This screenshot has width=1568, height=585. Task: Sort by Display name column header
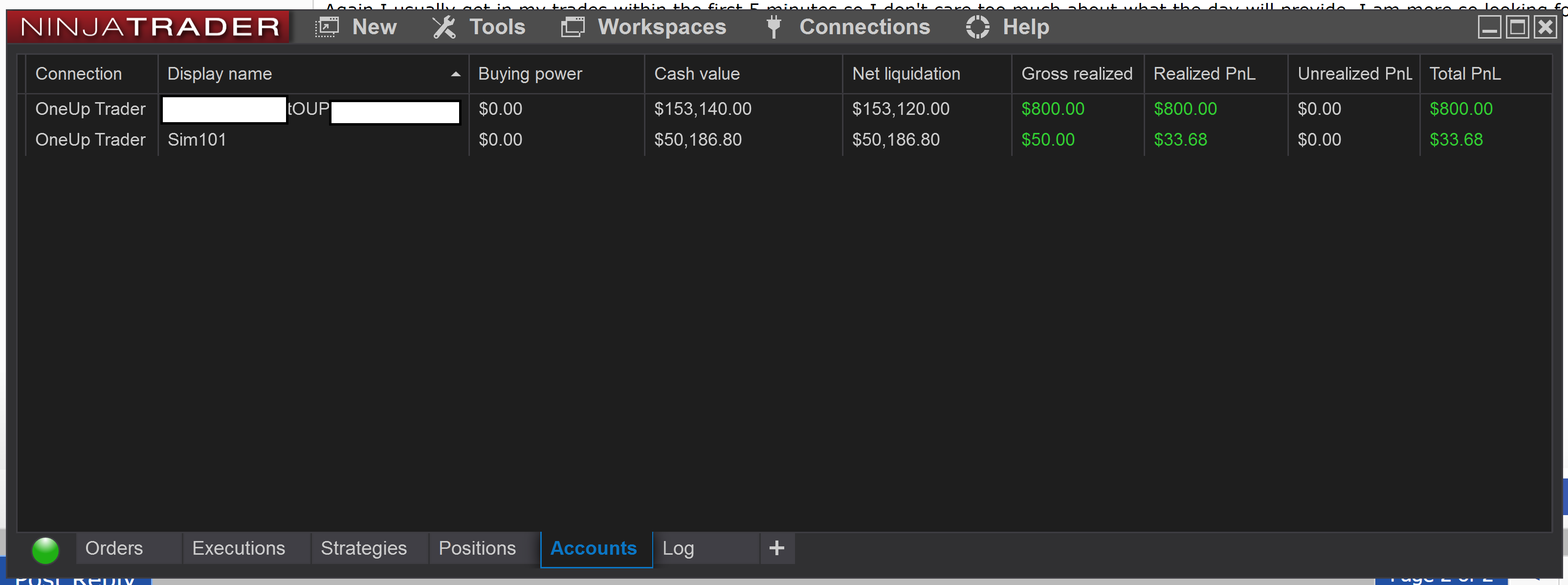click(313, 74)
